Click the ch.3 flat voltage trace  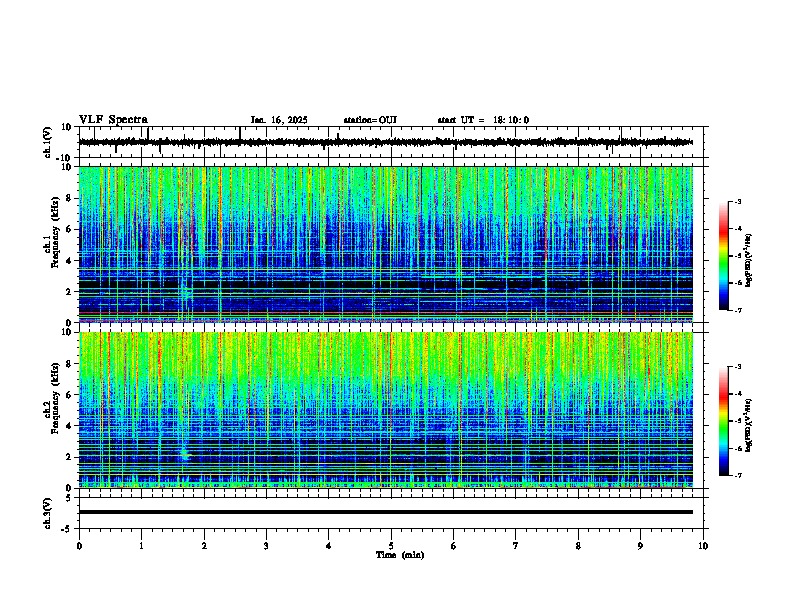pos(386,512)
